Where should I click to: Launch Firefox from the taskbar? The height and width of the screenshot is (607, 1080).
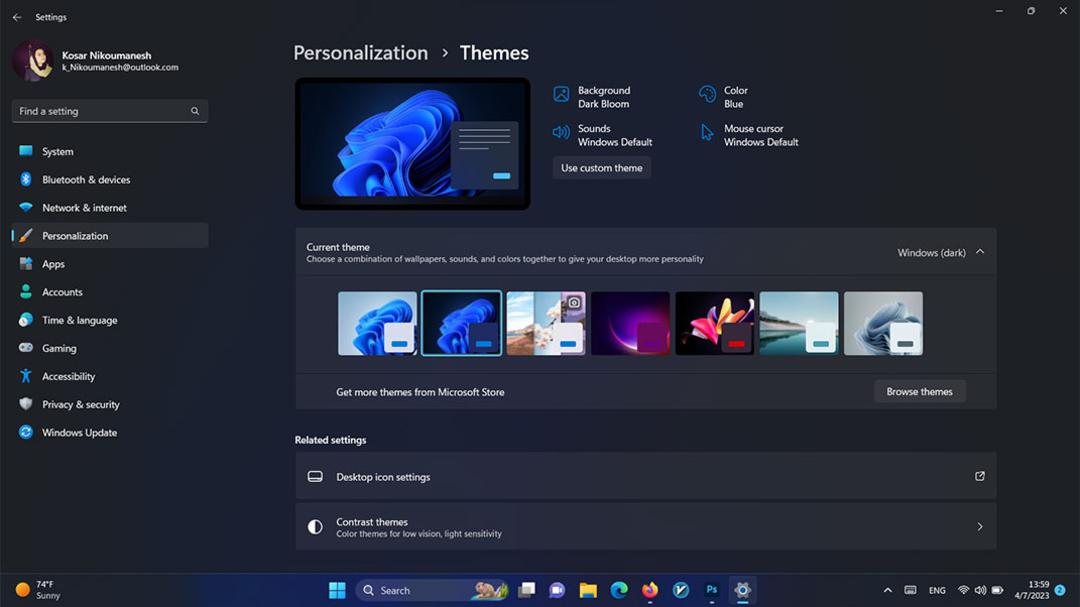650,590
